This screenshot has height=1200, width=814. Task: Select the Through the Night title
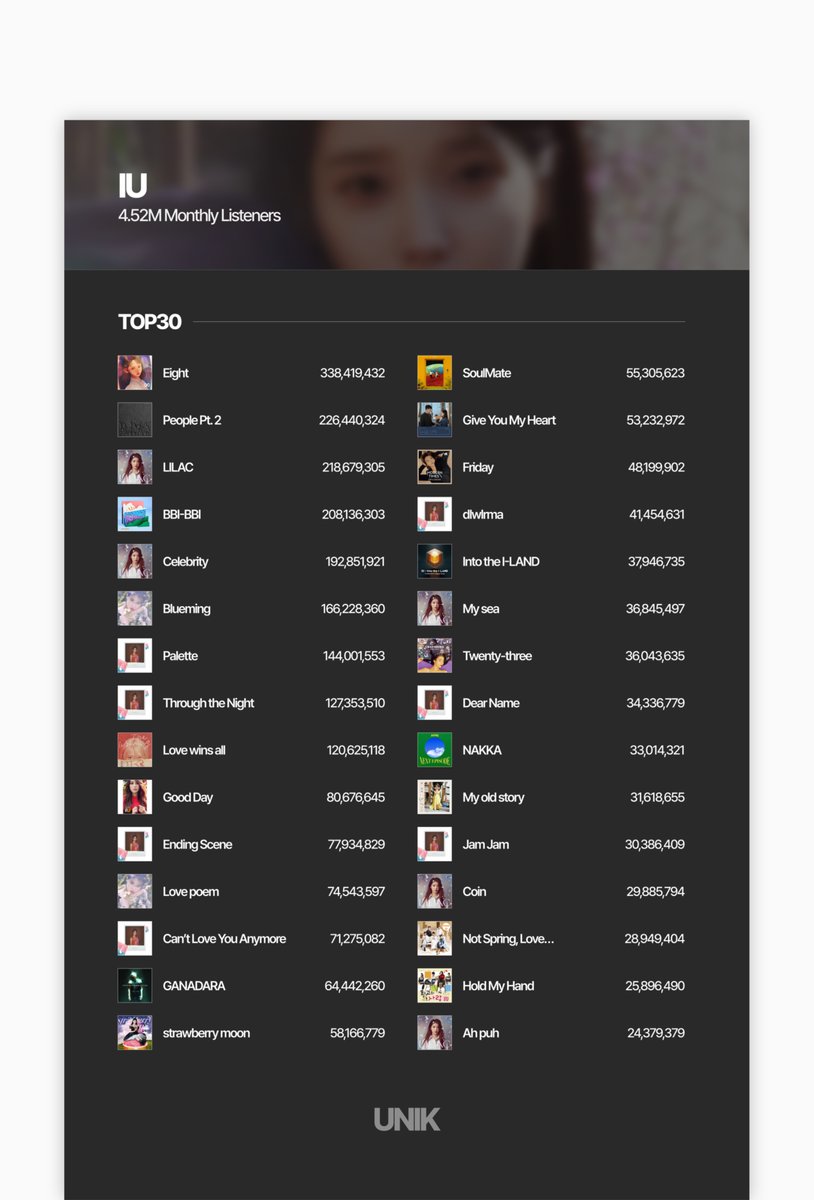point(209,703)
